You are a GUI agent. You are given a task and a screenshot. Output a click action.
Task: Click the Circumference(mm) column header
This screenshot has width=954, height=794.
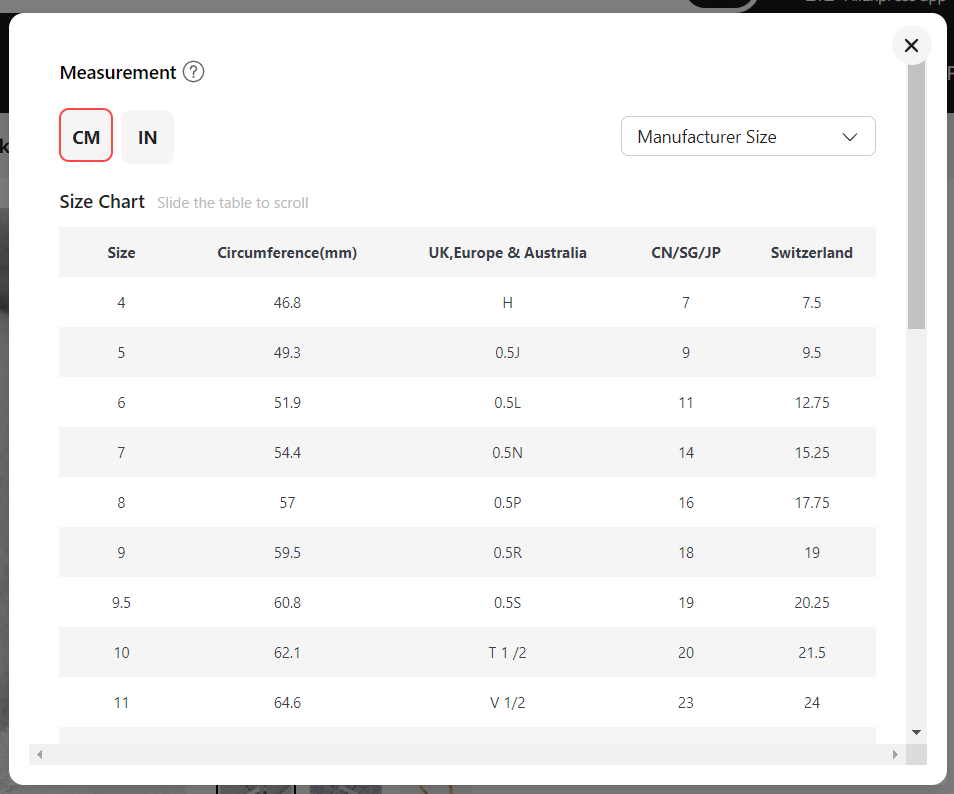pyautogui.click(x=287, y=252)
